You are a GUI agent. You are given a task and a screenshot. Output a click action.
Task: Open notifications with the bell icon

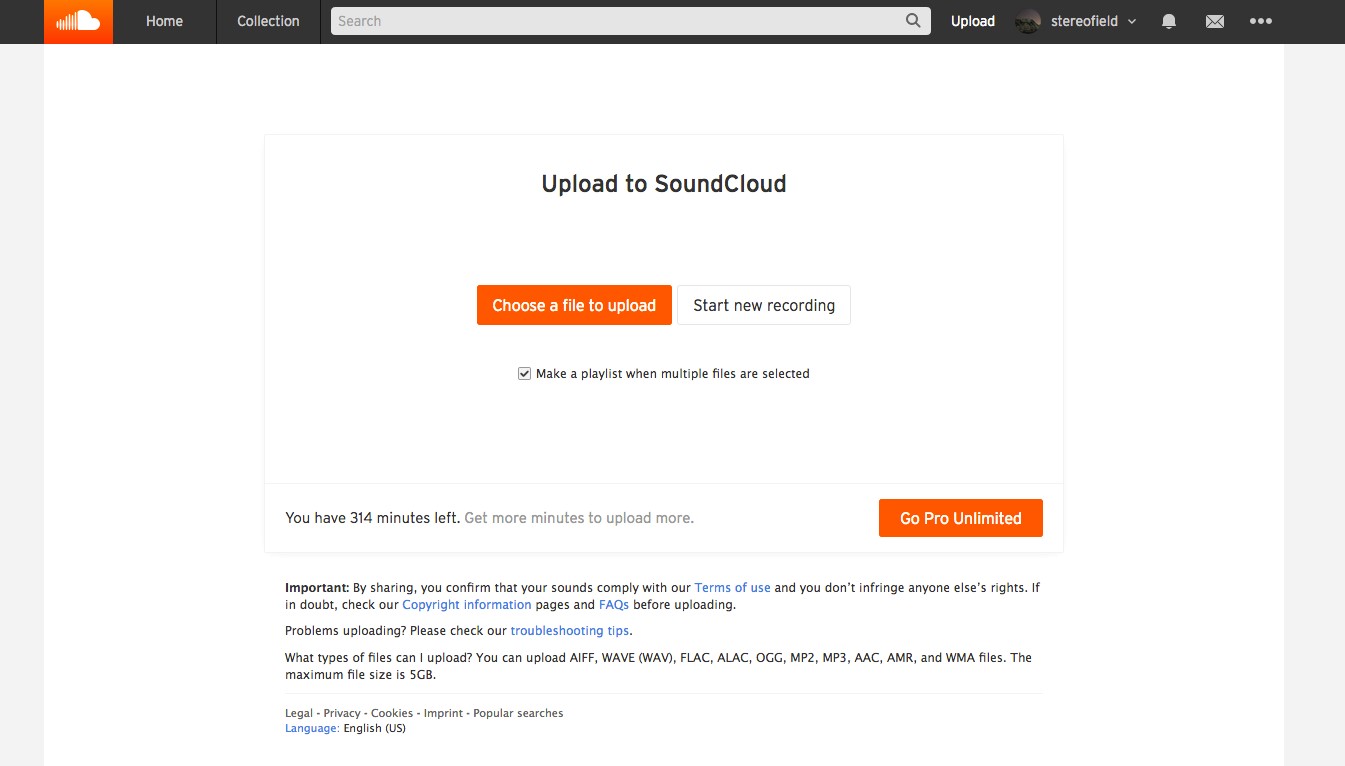1168,21
